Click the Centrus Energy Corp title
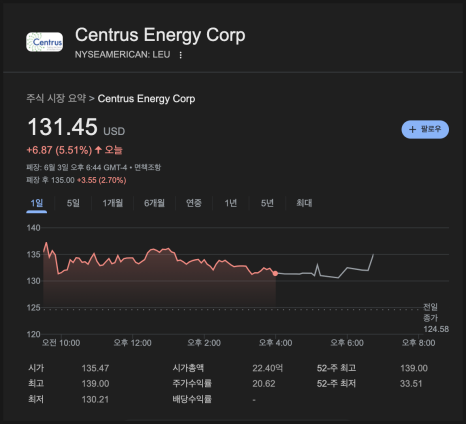466x424 pixels. [160, 35]
